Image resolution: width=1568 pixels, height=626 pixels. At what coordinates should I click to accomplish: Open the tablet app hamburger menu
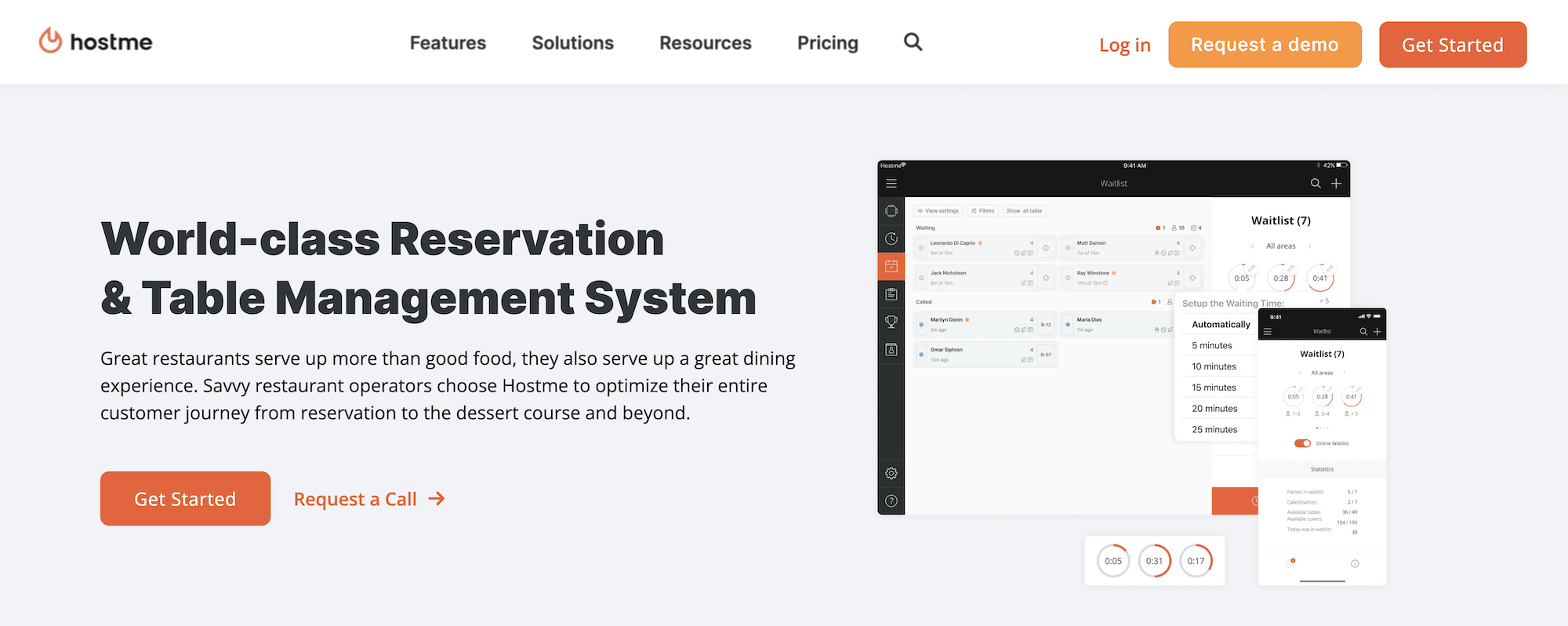891,184
